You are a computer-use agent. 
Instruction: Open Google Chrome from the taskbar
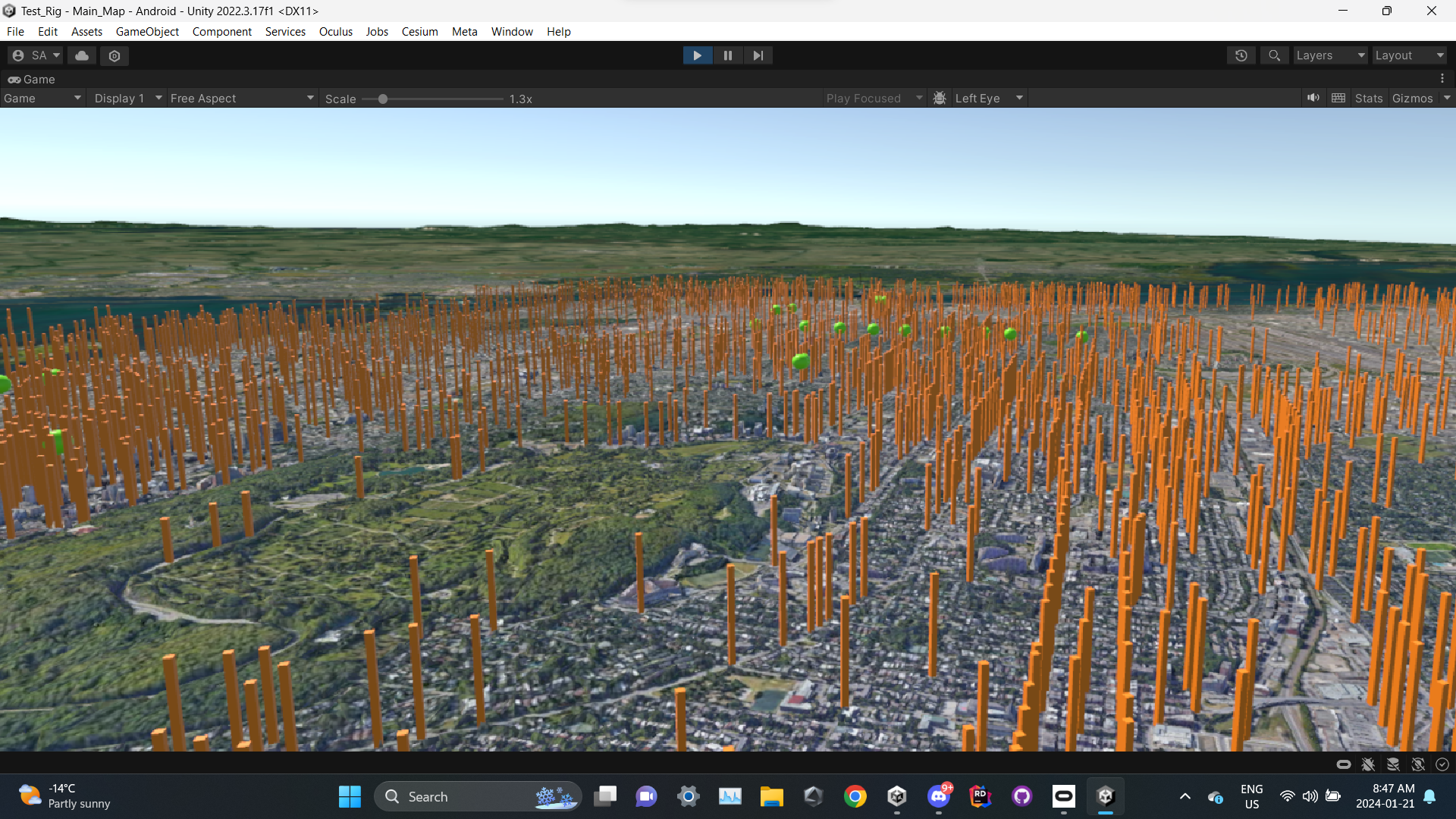point(855,796)
